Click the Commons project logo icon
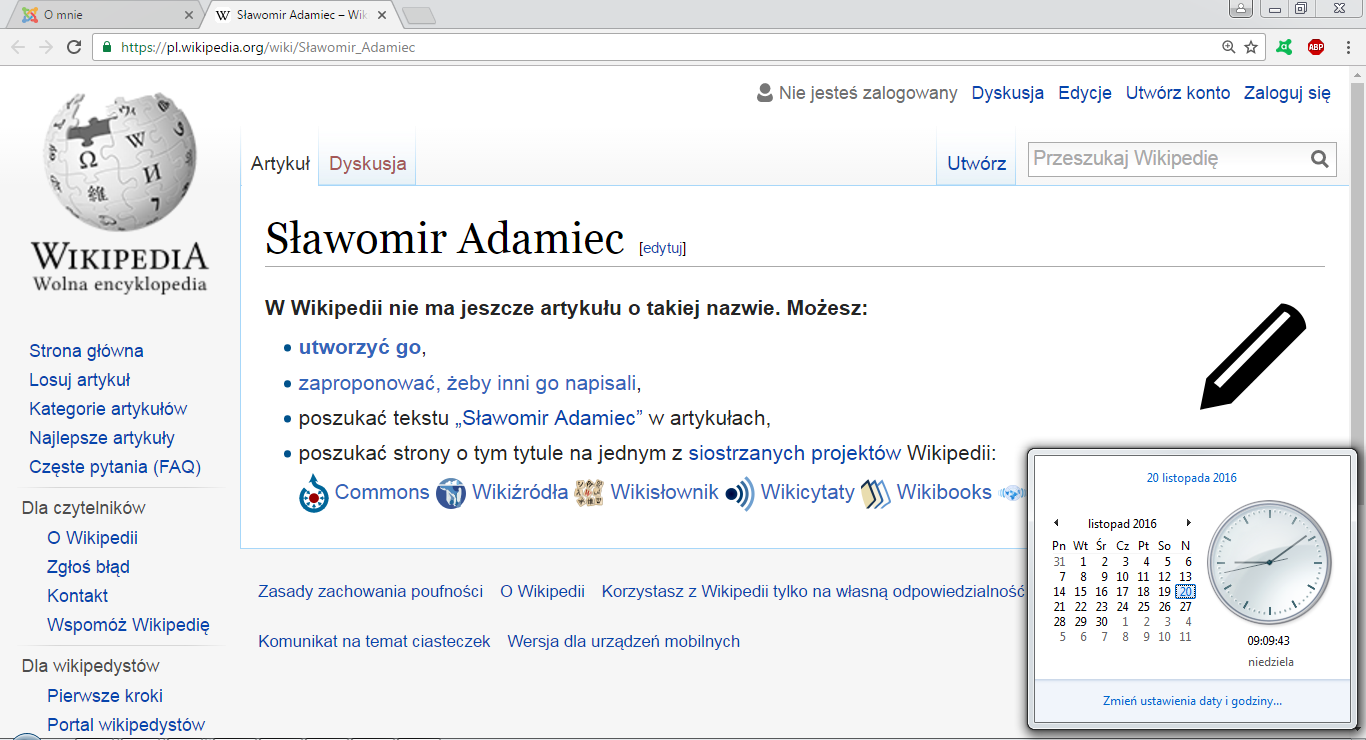This screenshot has height=740, width=1366. pos(314,493)
